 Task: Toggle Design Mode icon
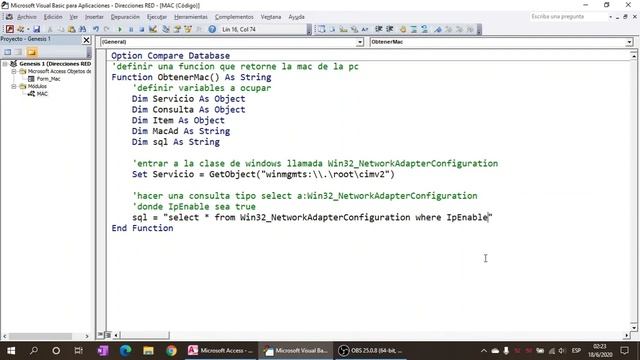pyautogui.click(x=153, y=29)
